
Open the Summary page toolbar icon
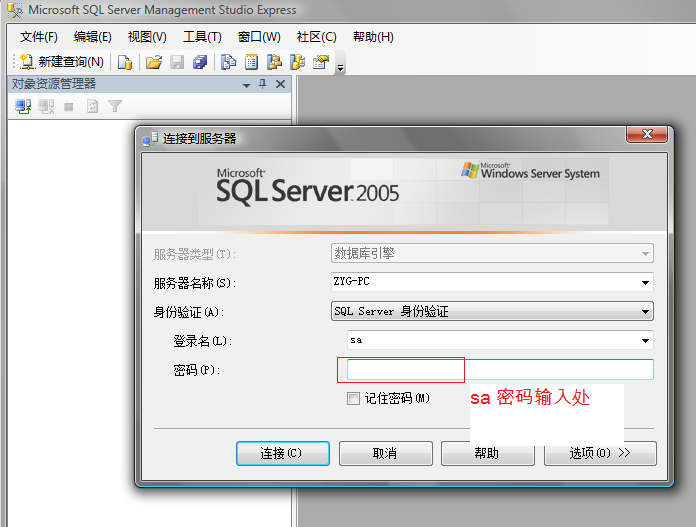point(251,62)
